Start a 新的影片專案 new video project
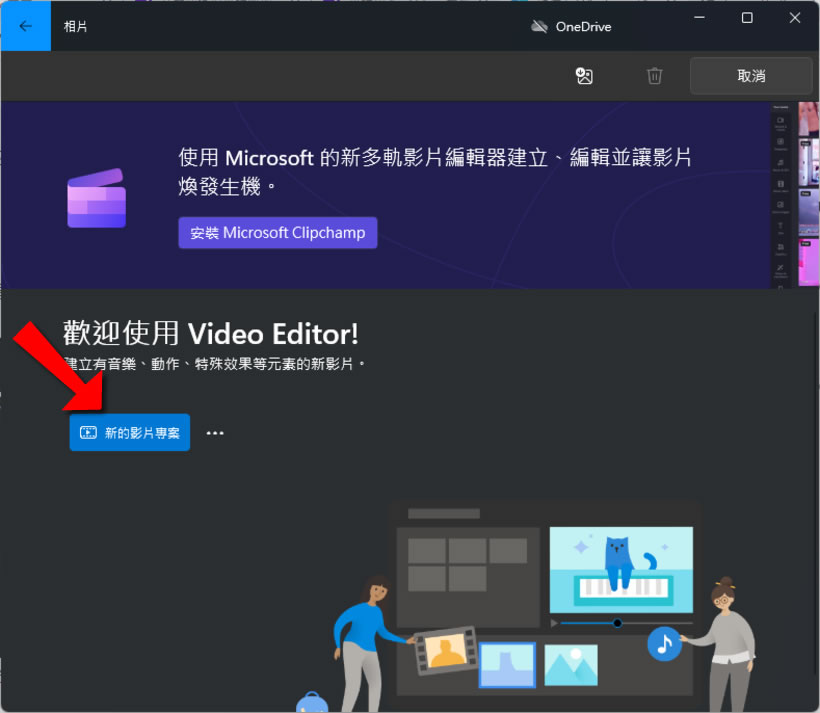The image size is (820, 713). pos(130,433)
